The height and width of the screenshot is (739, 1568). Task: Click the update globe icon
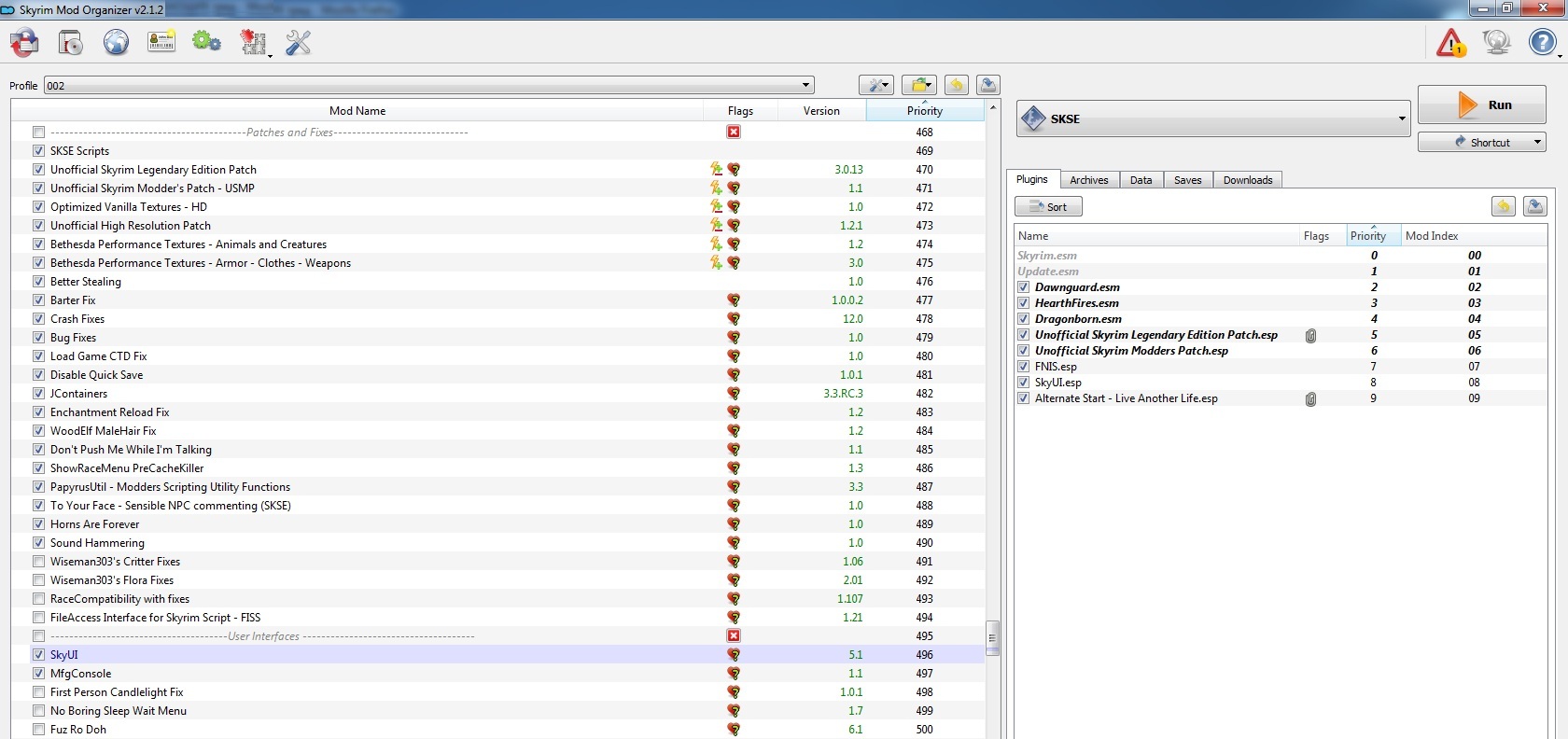tap(1497, 42)
